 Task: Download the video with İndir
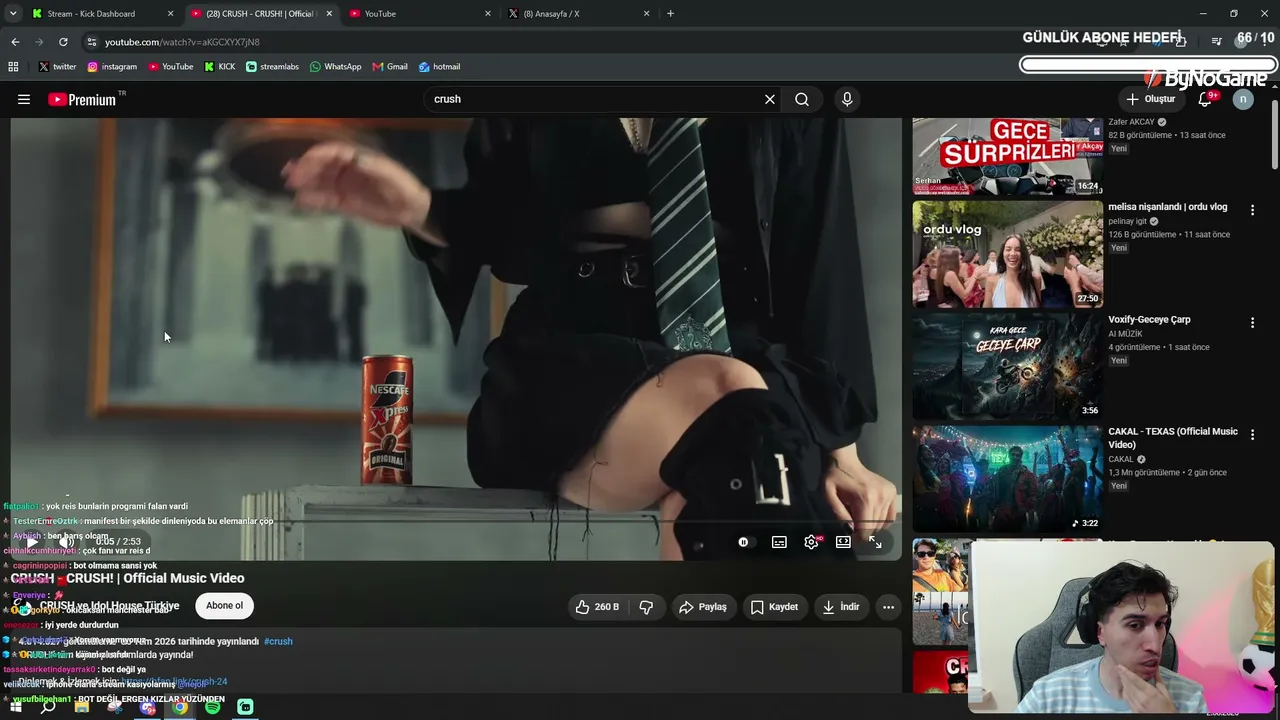[841, 607]
